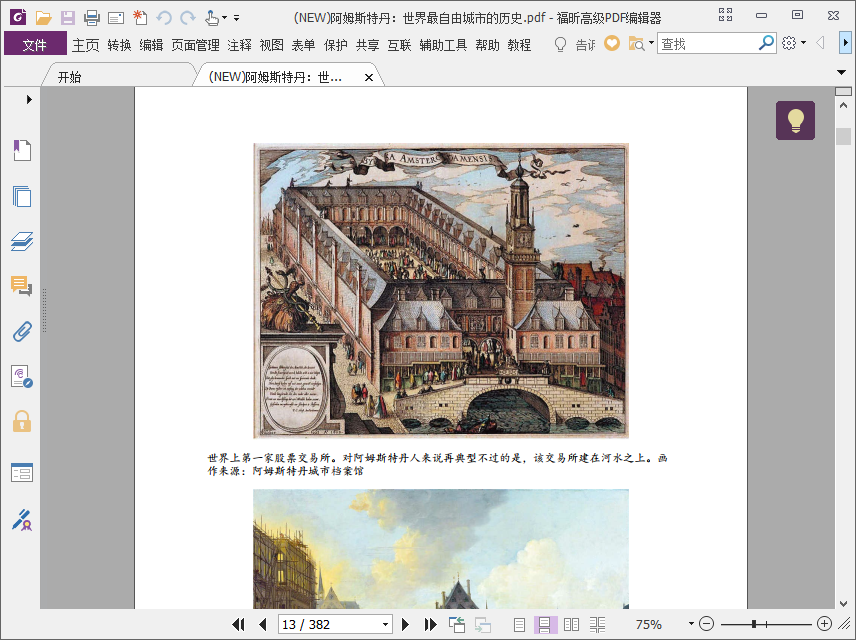Click the email document icon

pos(116,19)
